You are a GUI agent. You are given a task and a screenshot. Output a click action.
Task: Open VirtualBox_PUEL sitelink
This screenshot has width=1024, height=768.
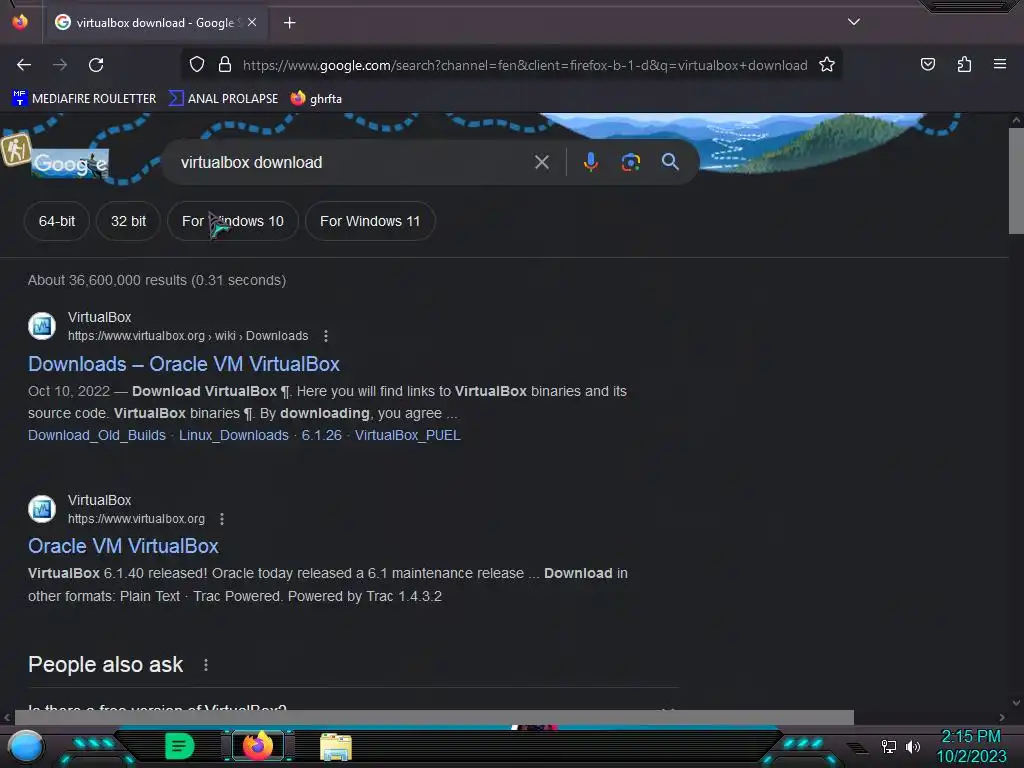coord(408,435)
